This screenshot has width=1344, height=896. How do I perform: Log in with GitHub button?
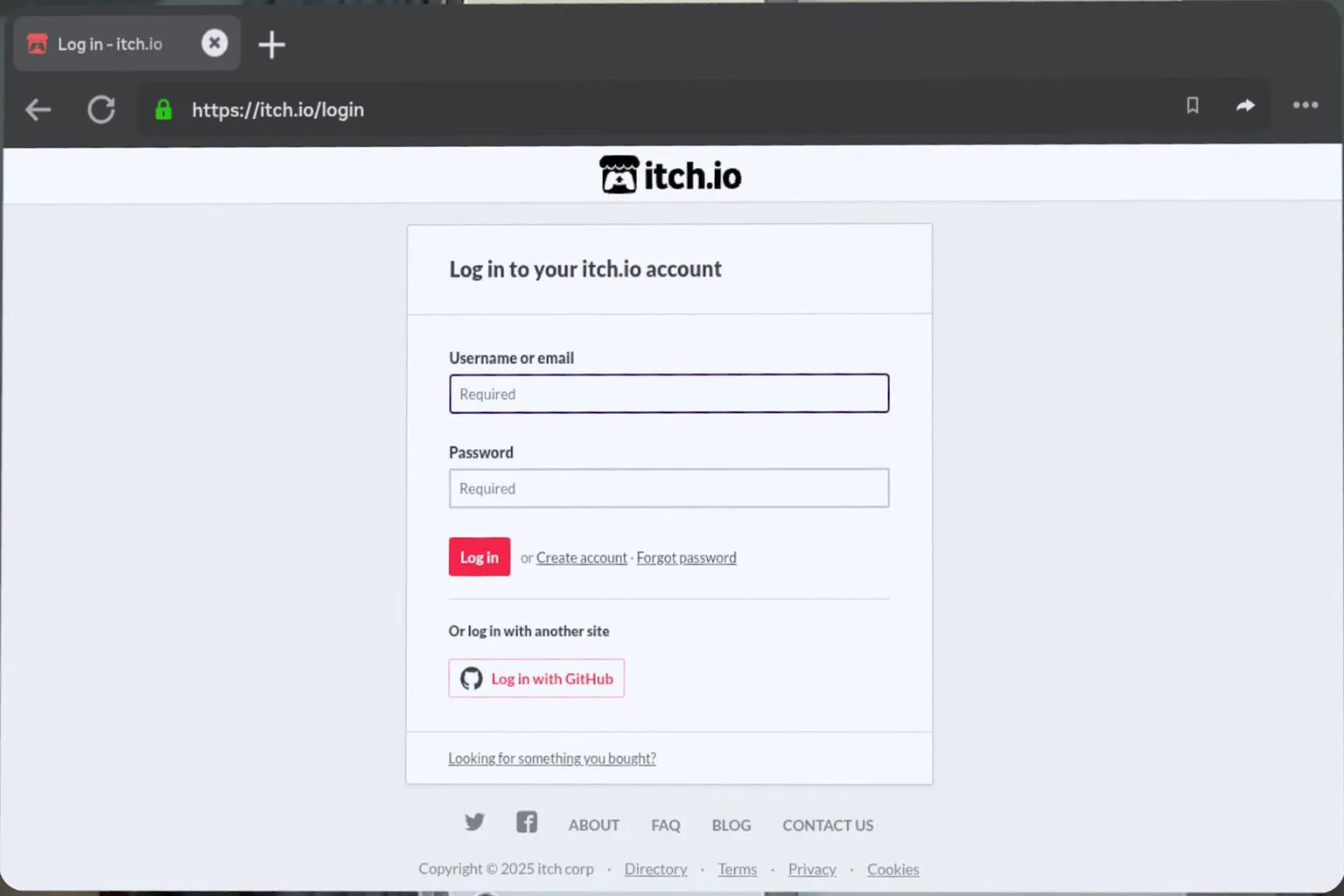tap(536, 678)
